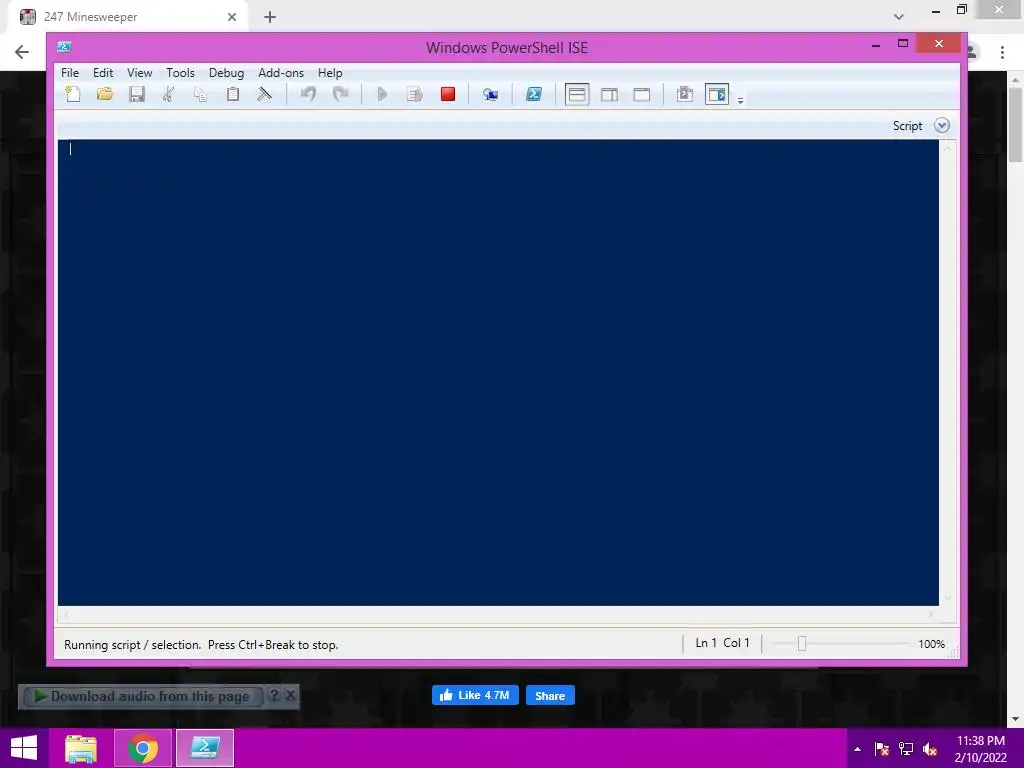The width and height of the screenshot is (1024, 768).
Task: Click the PowerShell ISE taskbar button
Action: pos(204,748)
